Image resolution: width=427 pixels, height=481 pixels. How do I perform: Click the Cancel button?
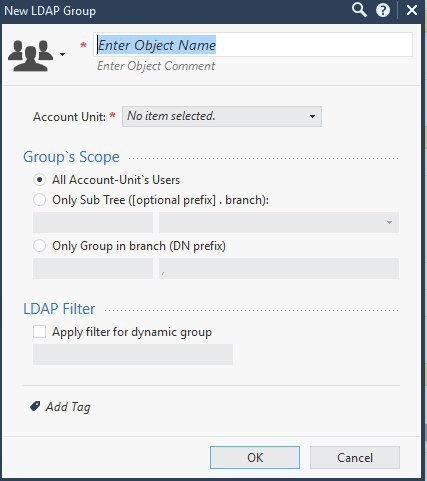coord(355,457)
